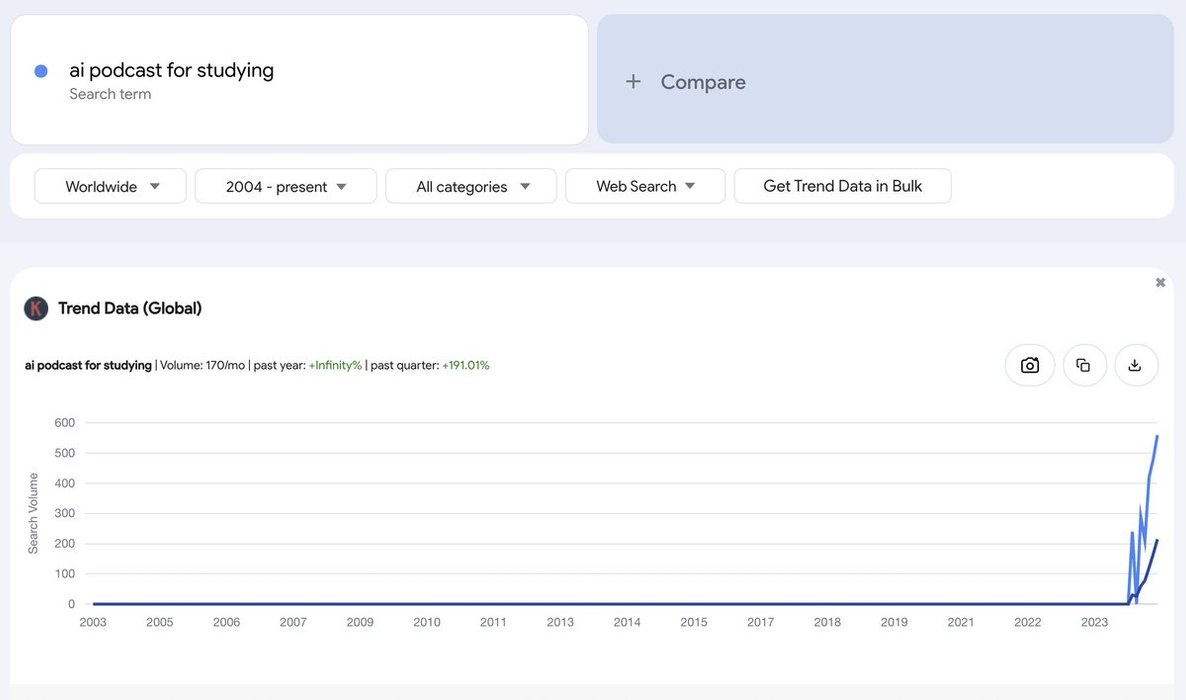
Task: Click the Compare label text
Action: pos(703,82)
